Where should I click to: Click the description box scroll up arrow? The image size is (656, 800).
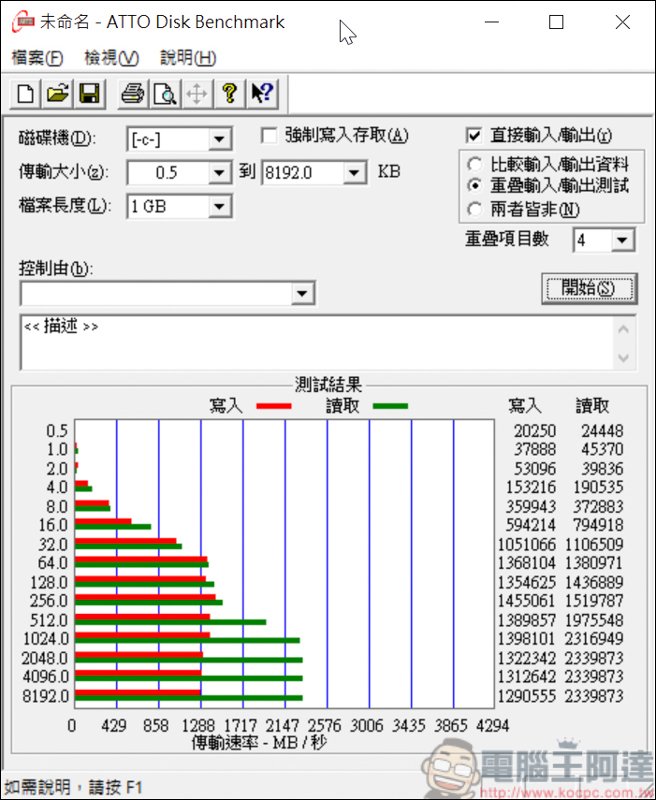tap(623, 330)
